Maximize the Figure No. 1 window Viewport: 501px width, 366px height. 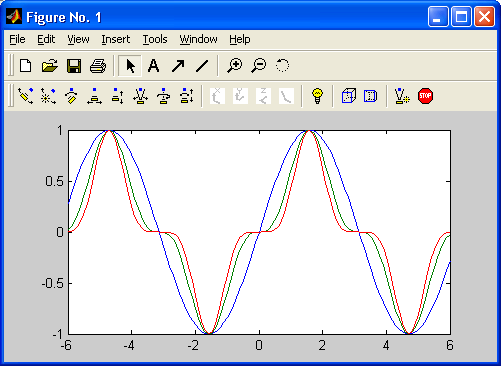(x=461, y=17)
